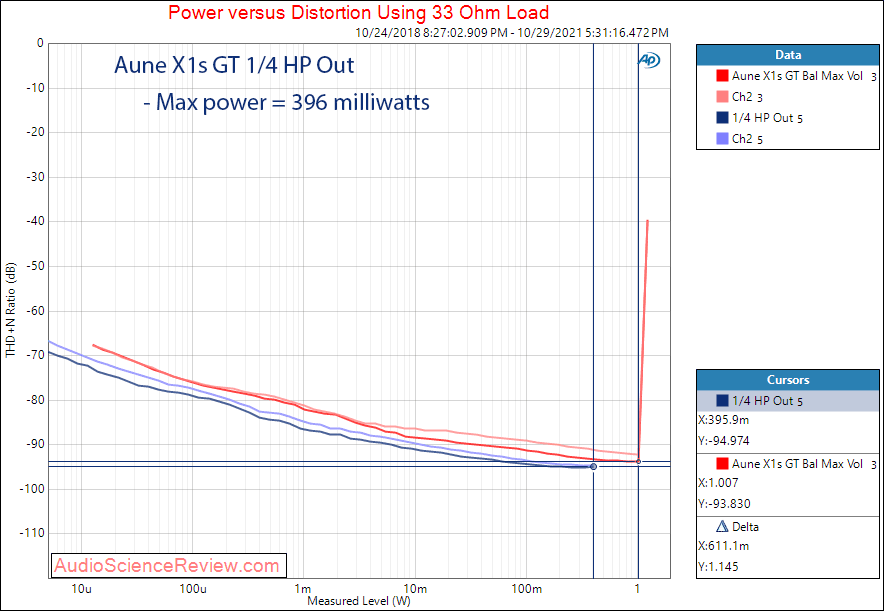Select the highlighted '1/4 HP Out 5' cursor row
884x611 pixels.
point(788,401)
